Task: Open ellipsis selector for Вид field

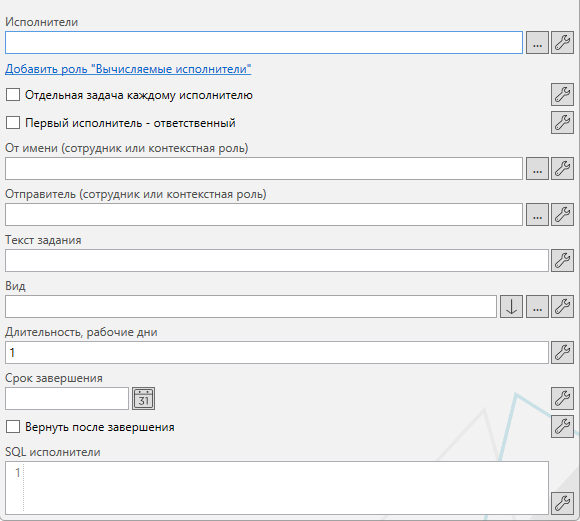Action: 537,306
